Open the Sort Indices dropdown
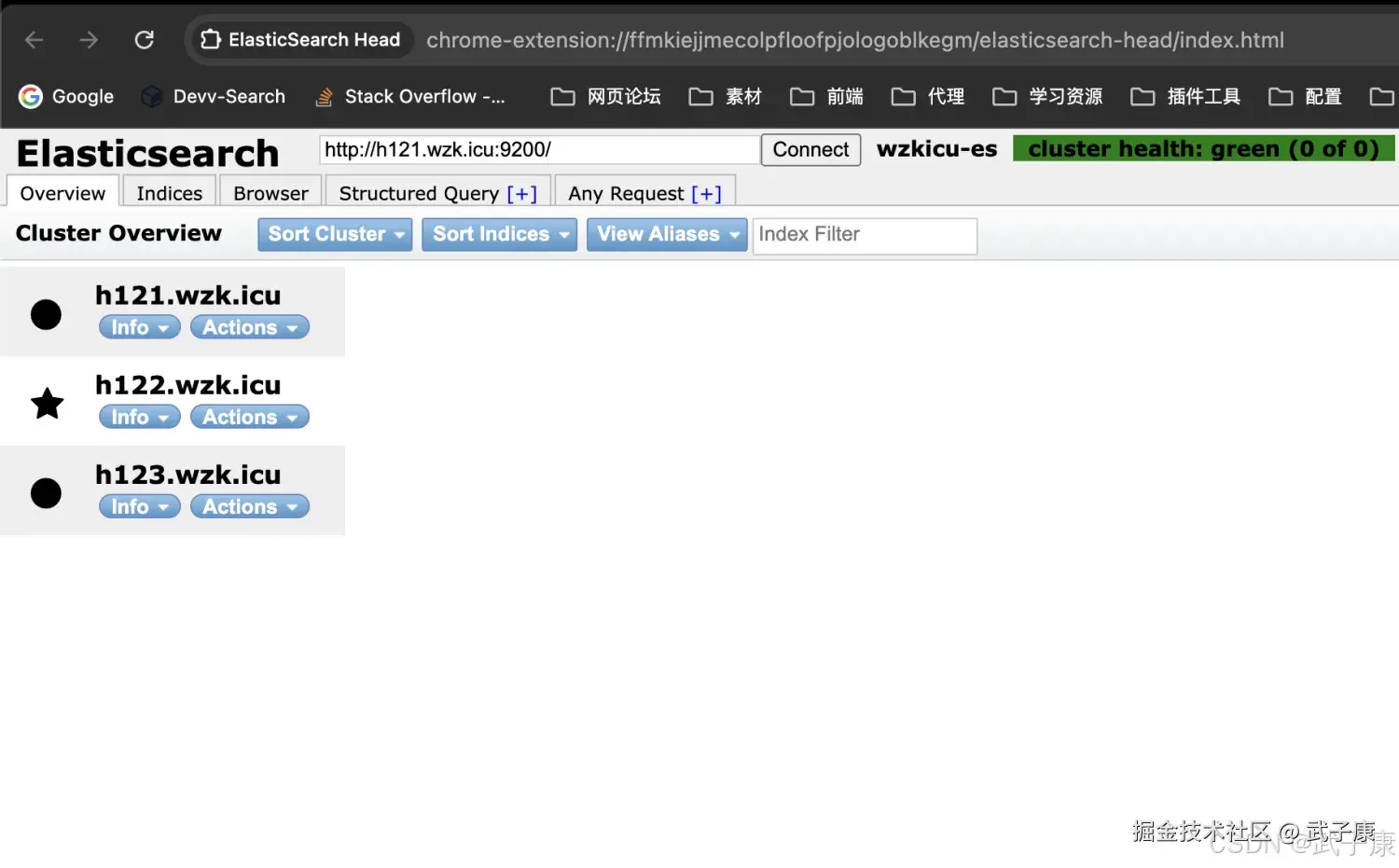 pos(499,234)
